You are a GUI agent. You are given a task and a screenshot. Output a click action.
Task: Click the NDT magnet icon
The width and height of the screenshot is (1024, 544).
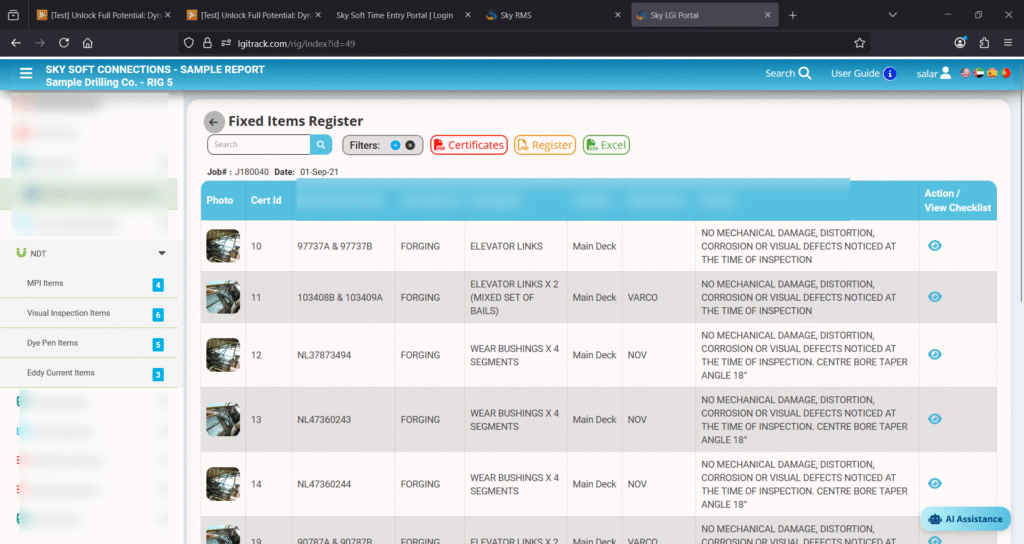(x=21, y=253)
